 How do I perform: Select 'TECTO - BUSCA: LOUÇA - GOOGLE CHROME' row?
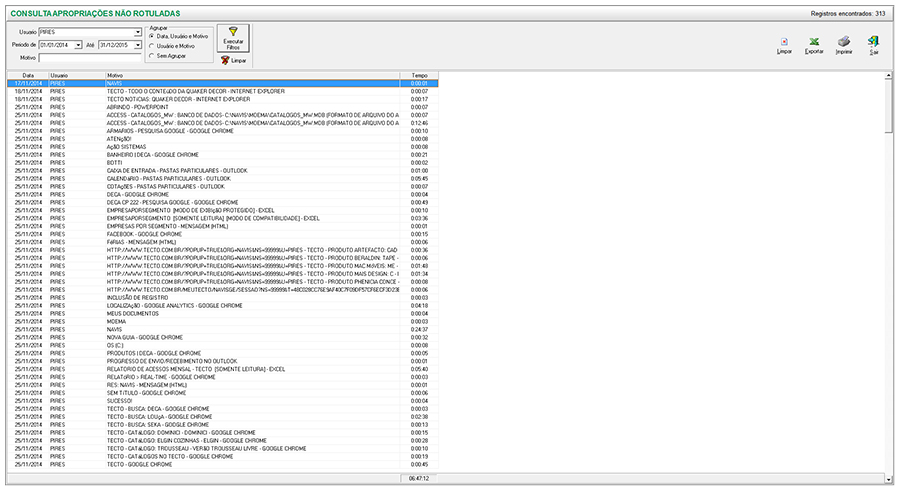tap(223, 417)
